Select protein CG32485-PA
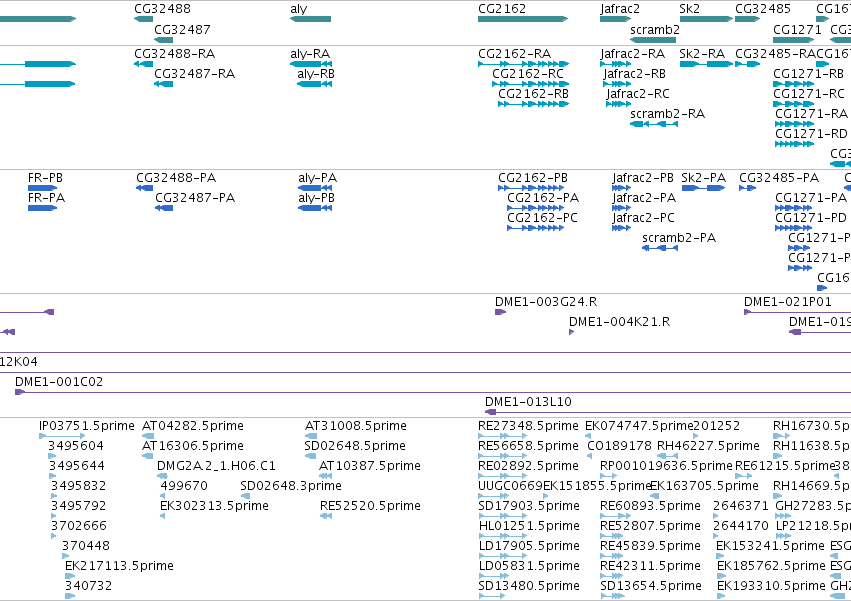Screen dimensions: 851x601 point(748,188)
